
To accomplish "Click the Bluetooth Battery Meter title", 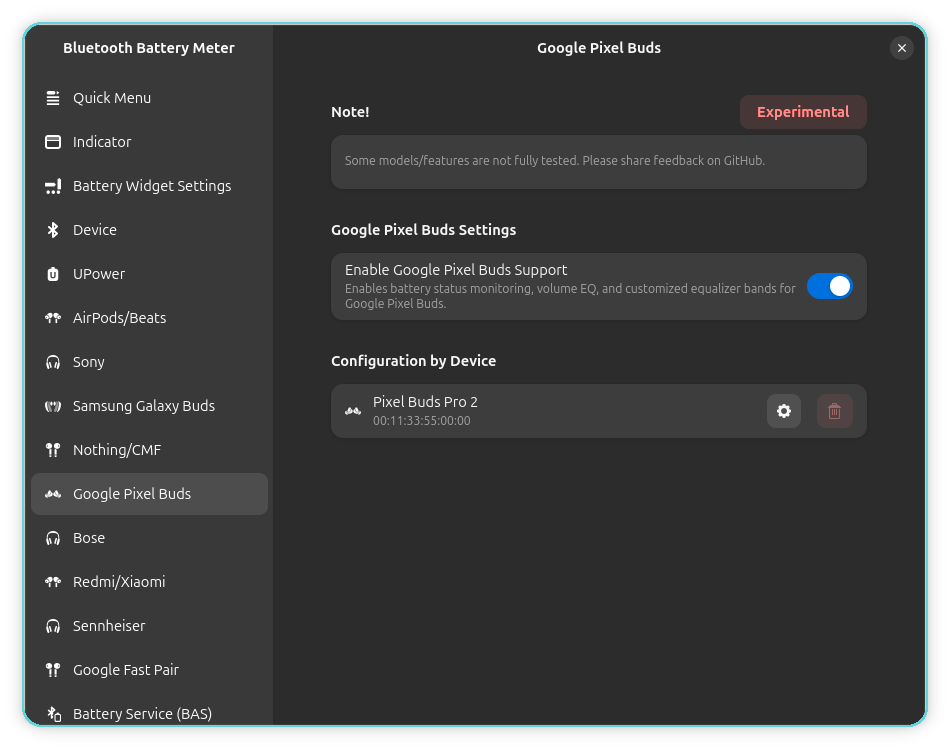I will [x=148, y=48].
